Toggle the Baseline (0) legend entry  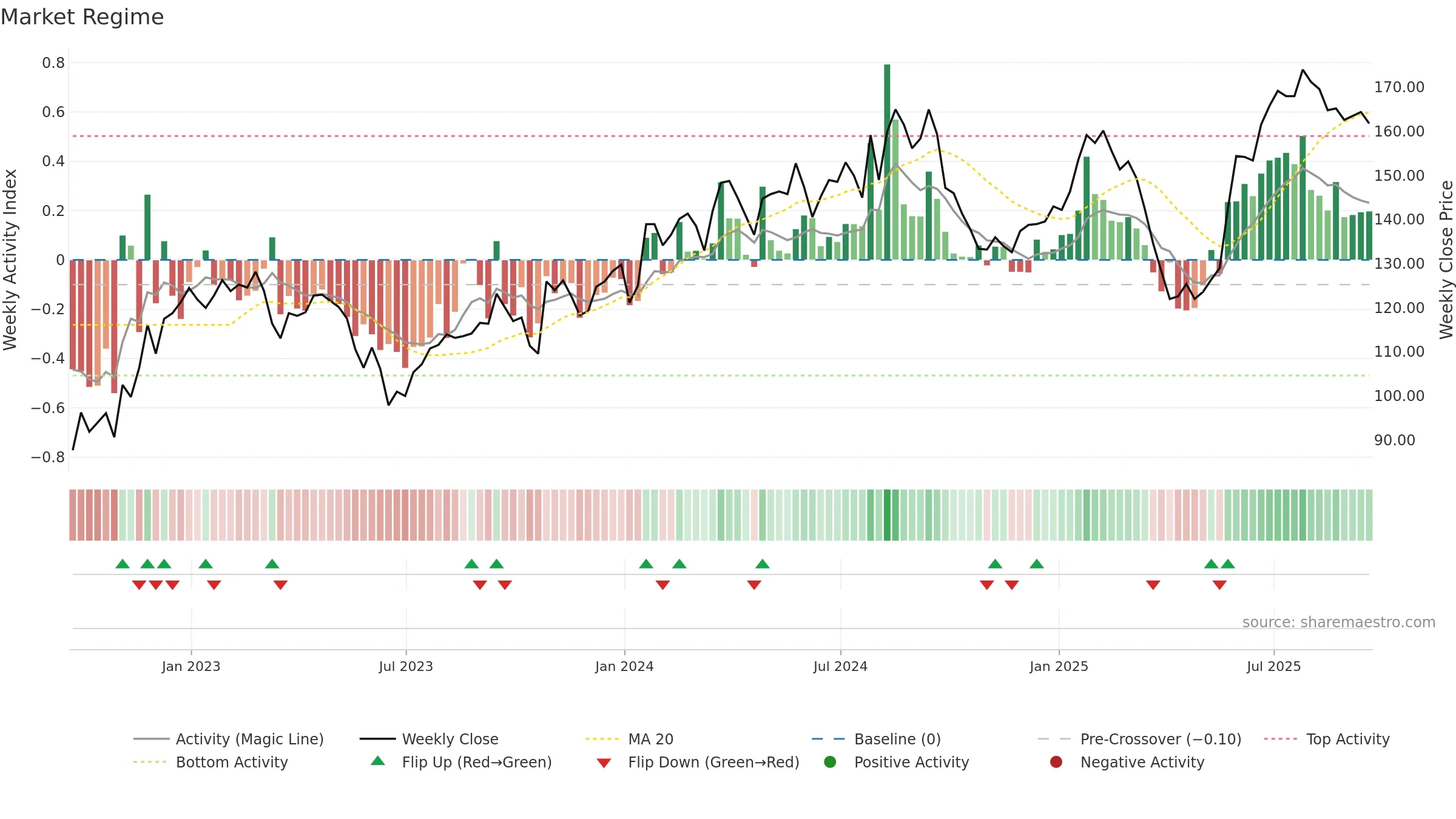[x=876, y=739]
